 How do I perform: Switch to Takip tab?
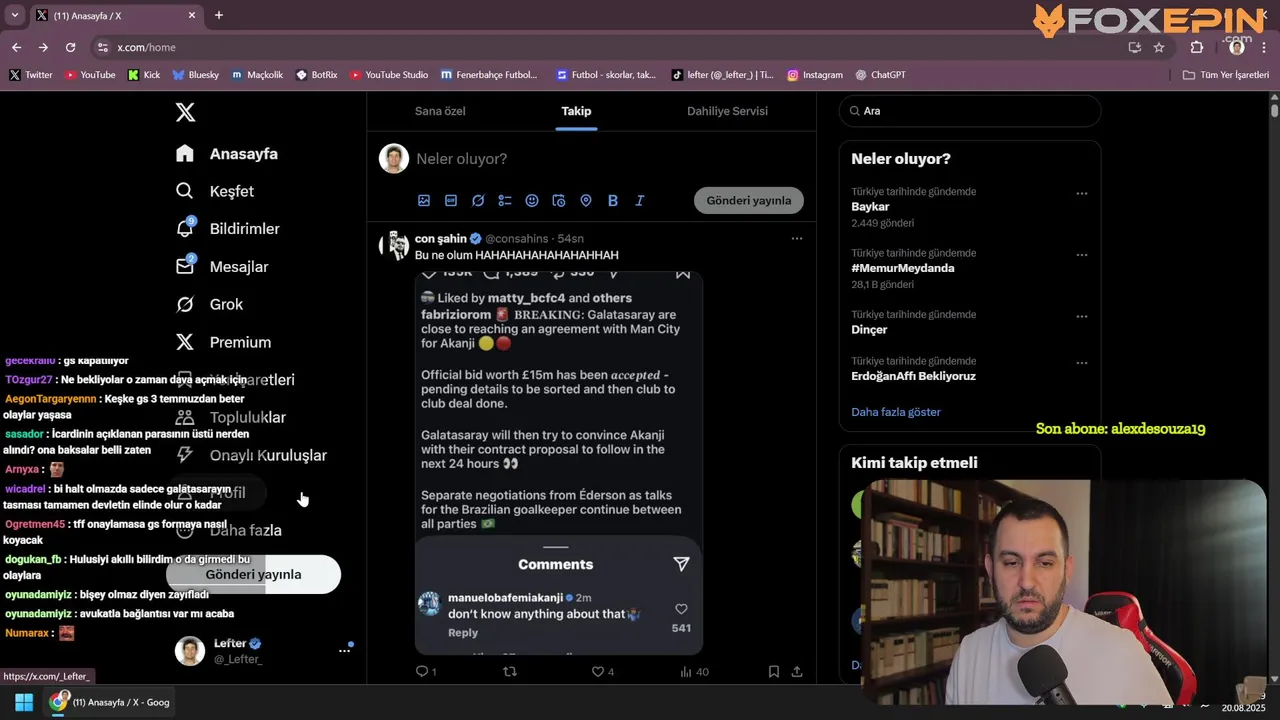576,111
